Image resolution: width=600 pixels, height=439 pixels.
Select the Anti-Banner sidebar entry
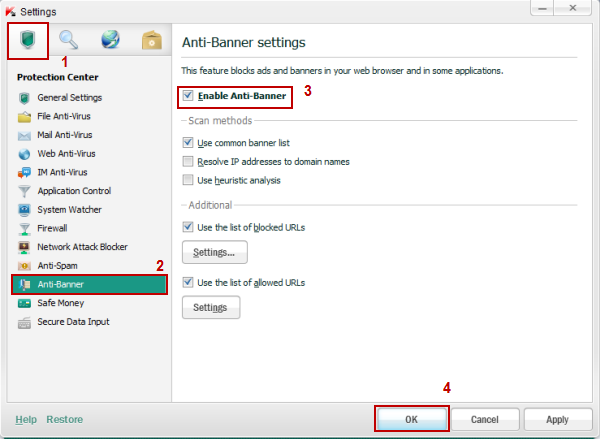(89, 284)
